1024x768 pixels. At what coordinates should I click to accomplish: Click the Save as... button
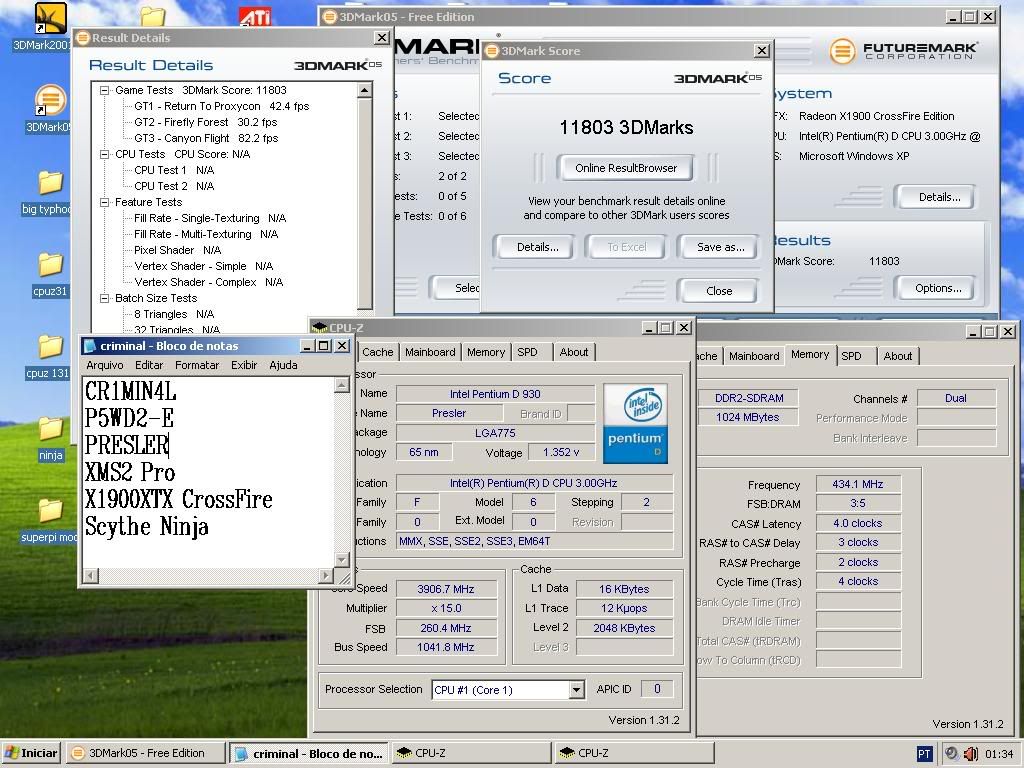(720, 247)
